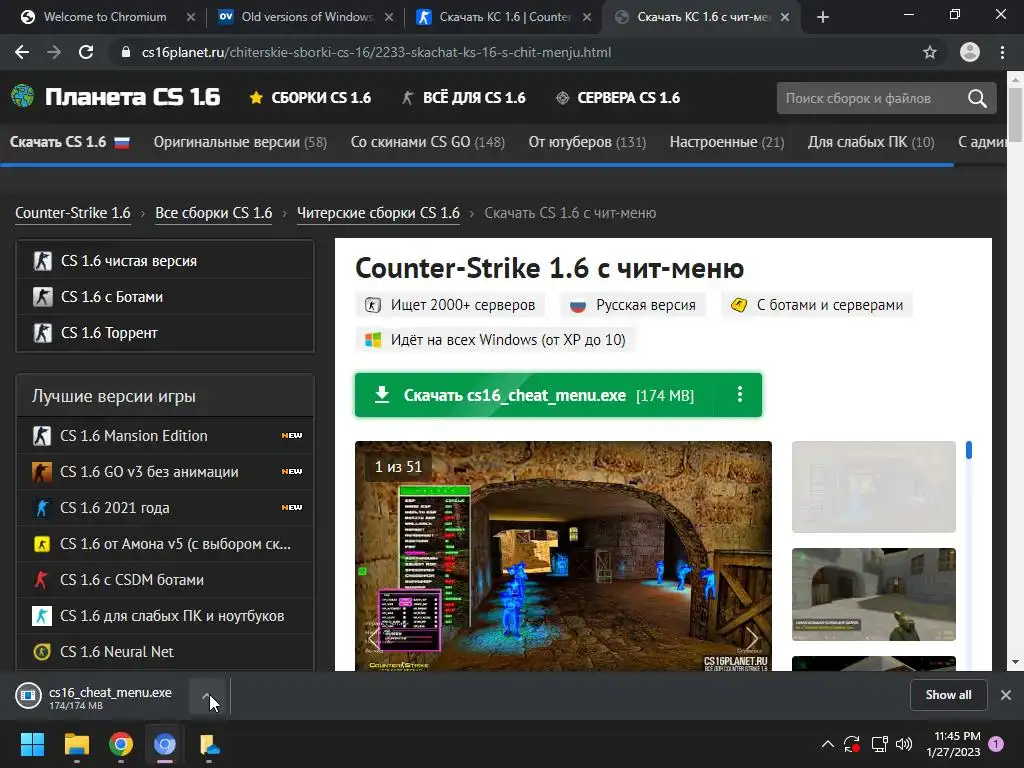Open a new browser tab
This screenshot has height=768, width=1024.
(823, 17)
